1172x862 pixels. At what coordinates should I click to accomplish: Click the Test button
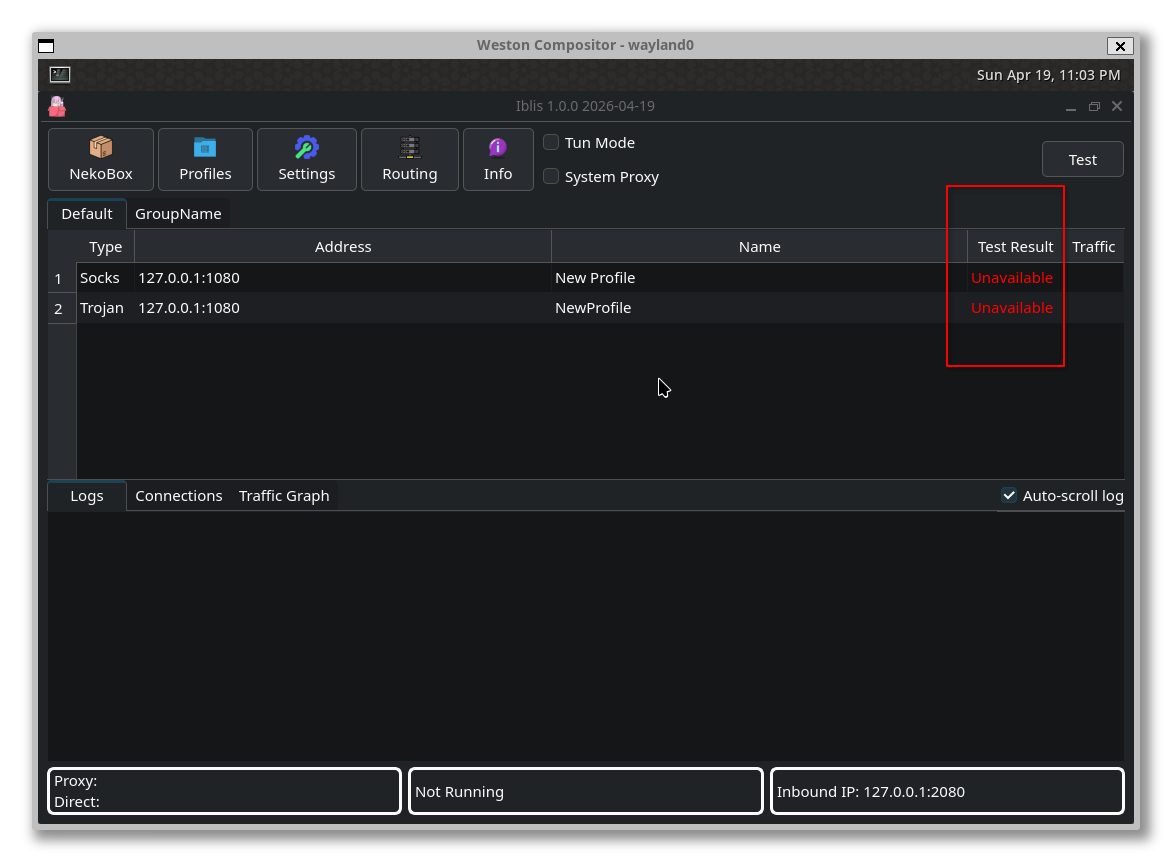(1082, 159)
